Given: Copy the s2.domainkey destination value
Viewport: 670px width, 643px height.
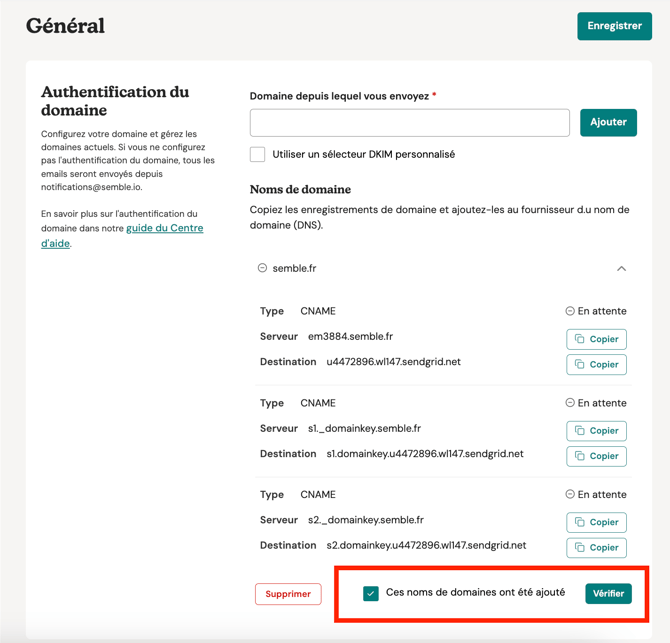Looking at the screenshot, I should [x=597, y=547].
